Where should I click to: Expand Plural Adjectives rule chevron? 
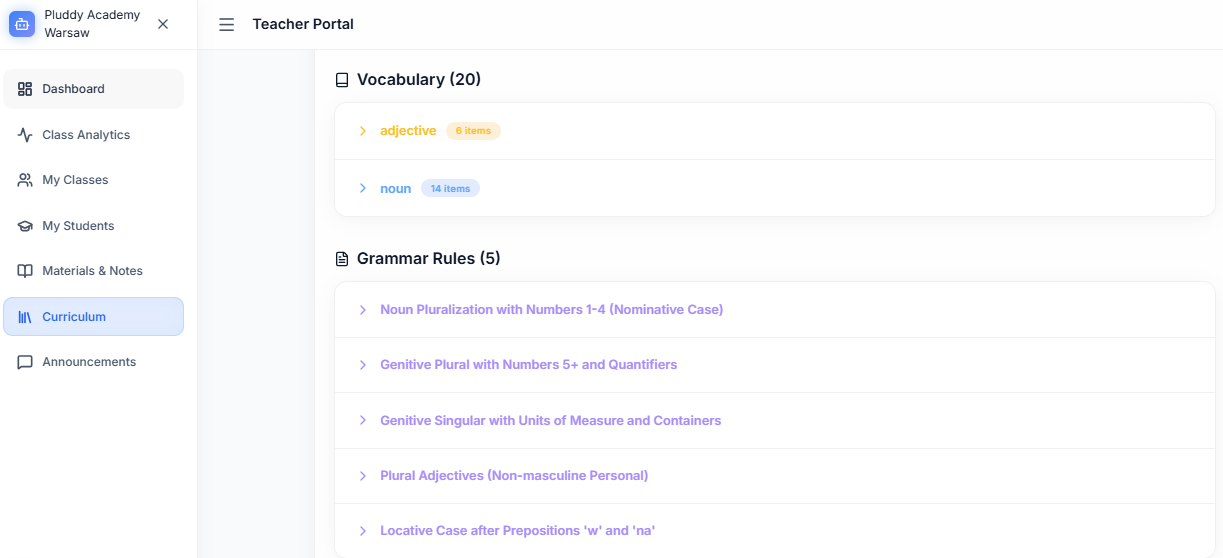click(363, 476)
